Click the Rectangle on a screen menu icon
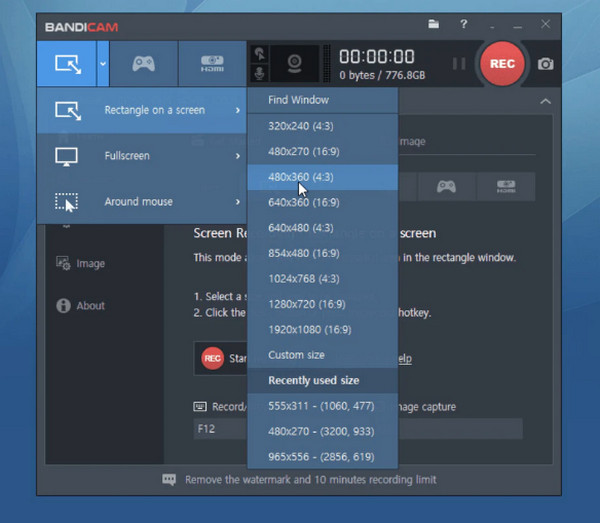This screenshot has height=523, width=600. pyautogui.click(x=68, y=111)
